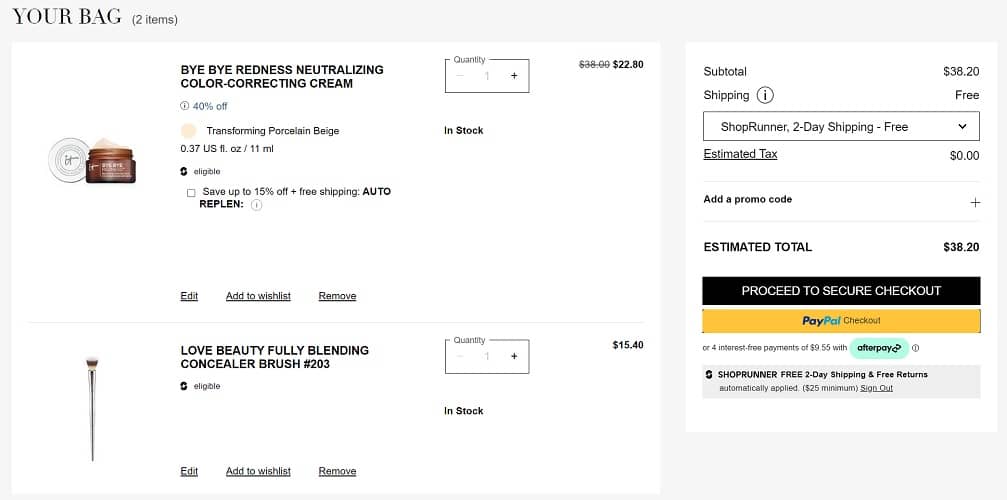1007x500 pixels.
Task: Remove the Bye Bye Redness cream
Action: click(x=337, y=296)
